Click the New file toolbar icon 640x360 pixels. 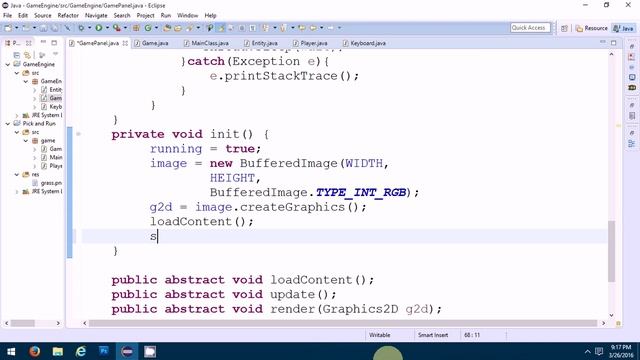click(8, 28)
